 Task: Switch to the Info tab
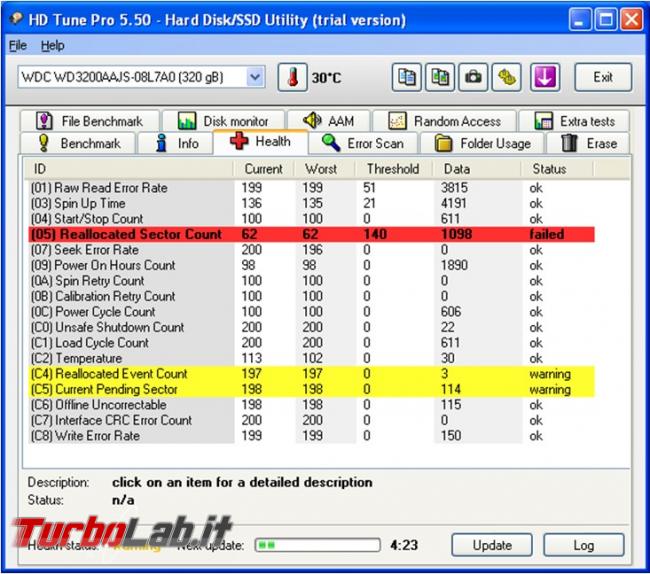[x=175, y=143]
